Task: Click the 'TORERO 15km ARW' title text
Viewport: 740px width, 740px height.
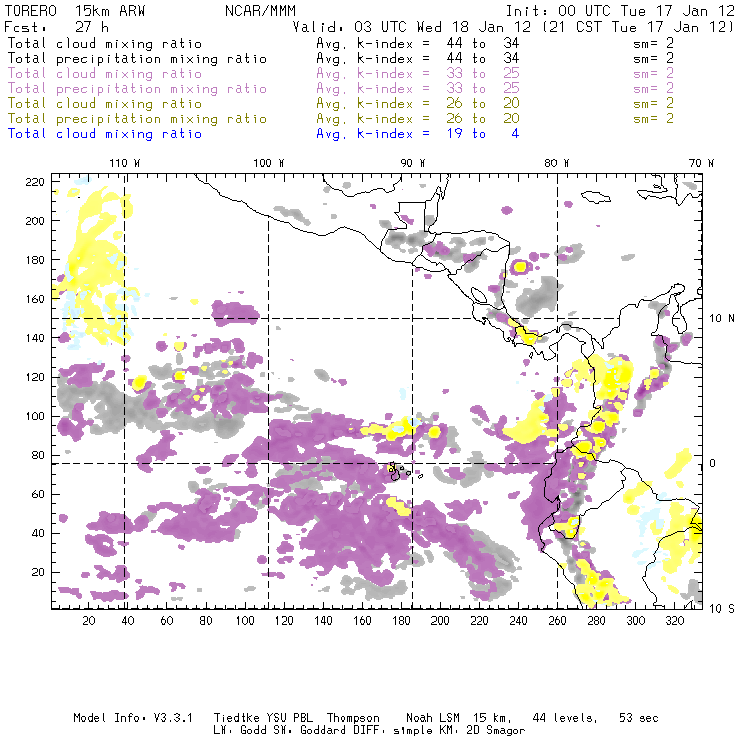Action: (x=75, y=11)
